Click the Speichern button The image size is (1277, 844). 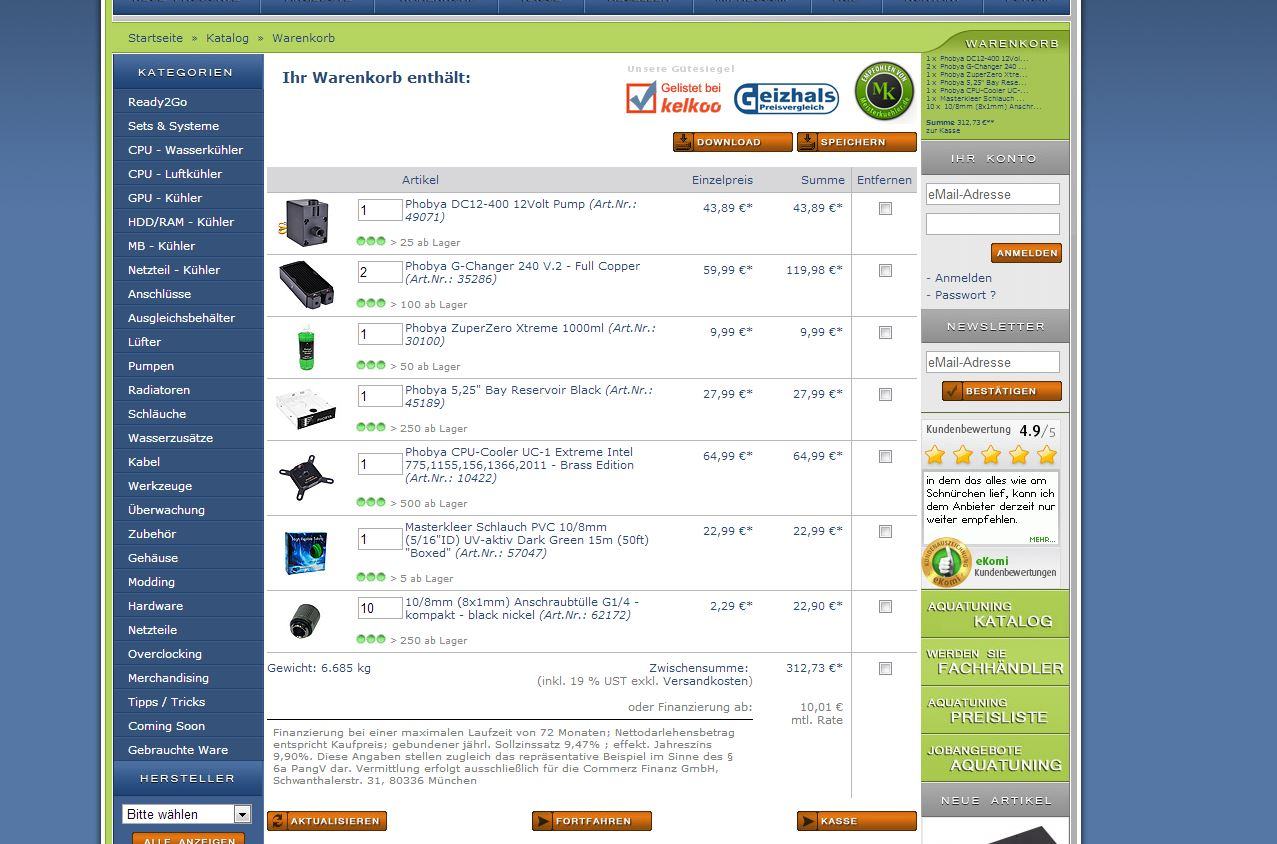pyautogui.click(x=856, y=142)
